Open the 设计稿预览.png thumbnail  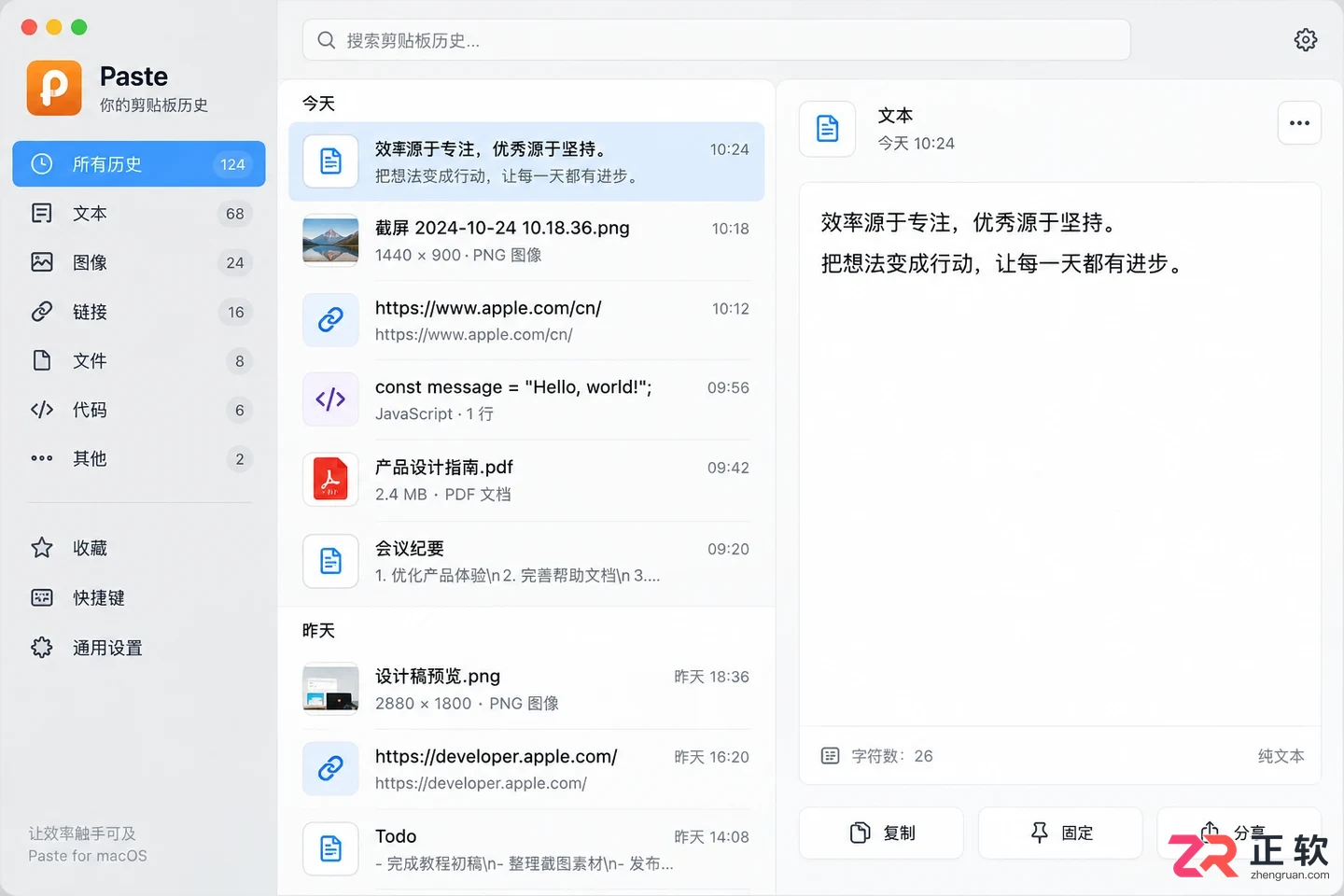(330, 689)
